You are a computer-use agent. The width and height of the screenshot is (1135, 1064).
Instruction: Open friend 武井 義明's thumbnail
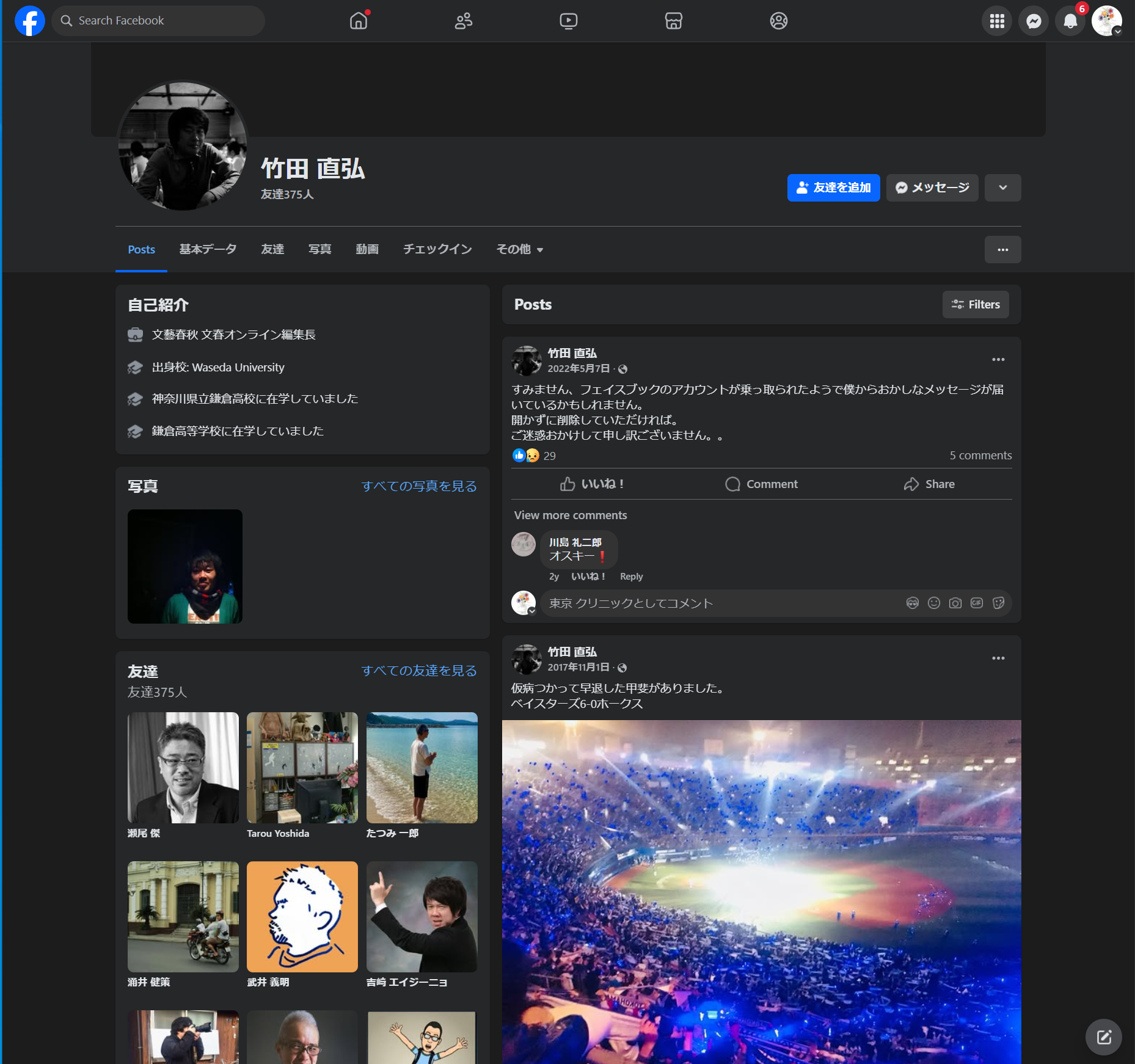tap(302, 916)
